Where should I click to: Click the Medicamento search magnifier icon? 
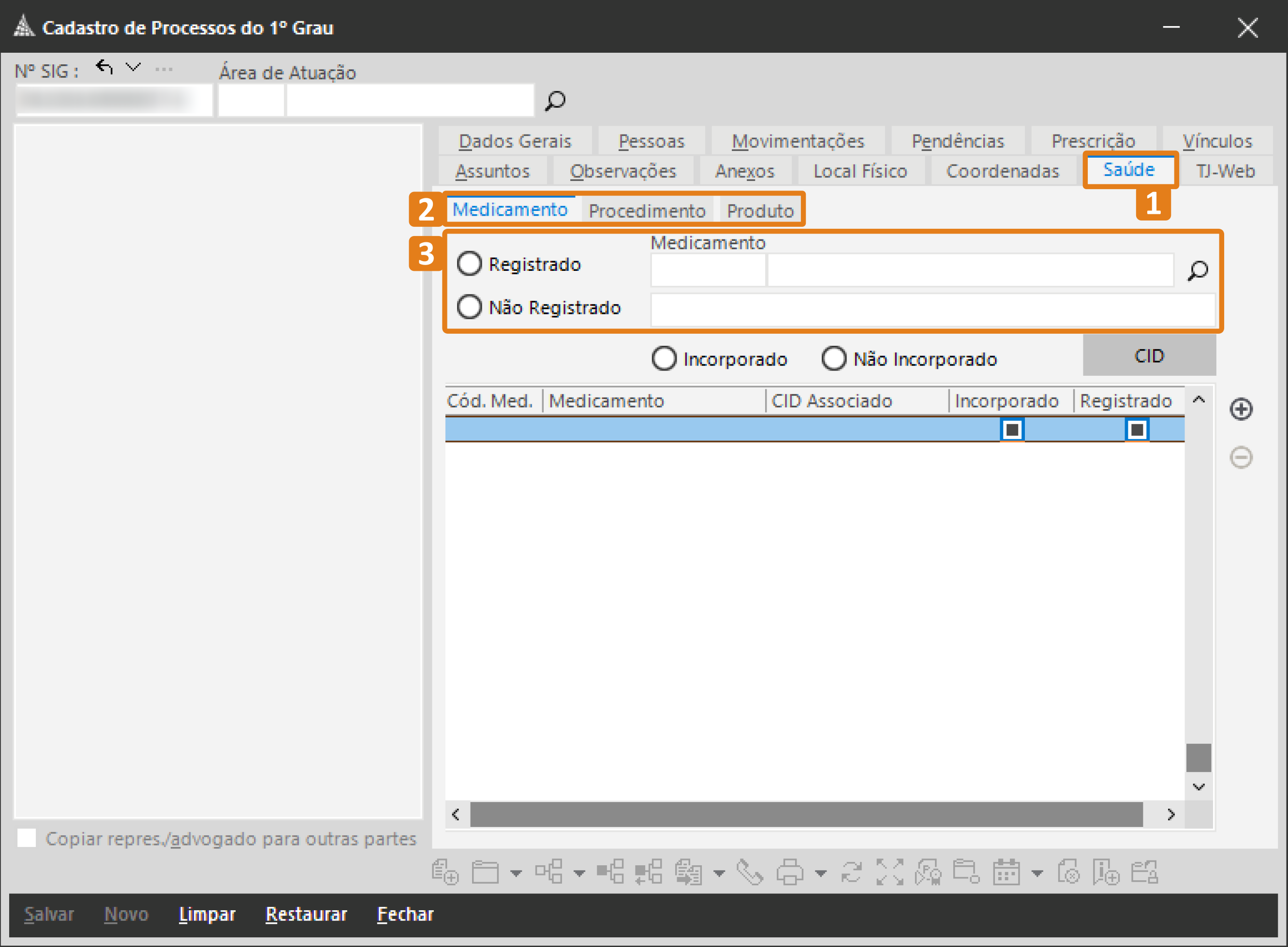pos(1198,270)
